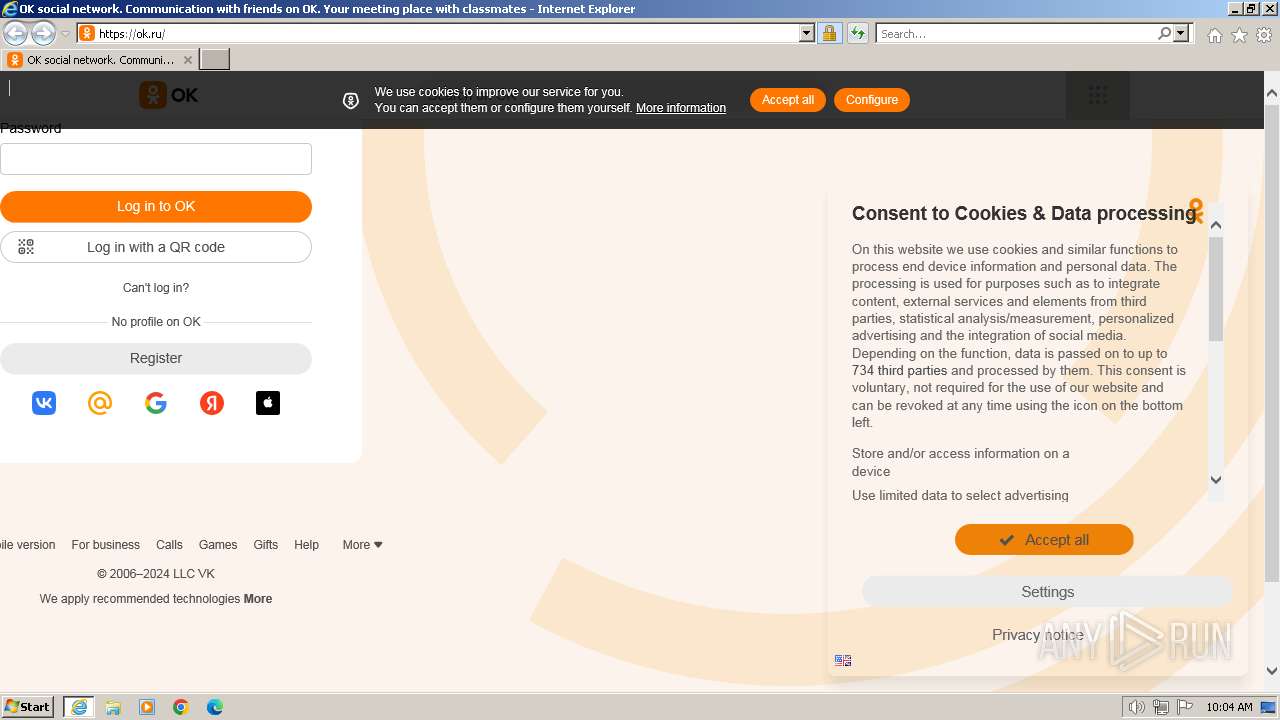The image size is (1280, 720).
Task: Open File Explorer in the taskbar
Action: point(113,707)
